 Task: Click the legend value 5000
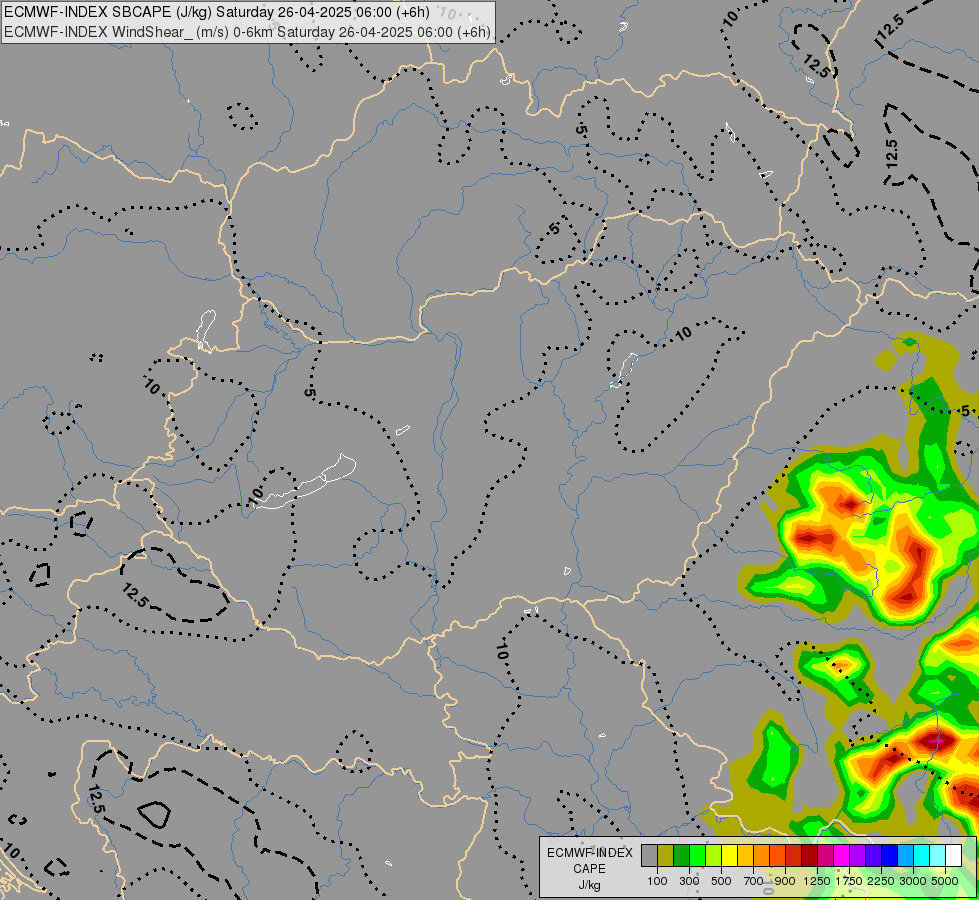pos(945,881)
